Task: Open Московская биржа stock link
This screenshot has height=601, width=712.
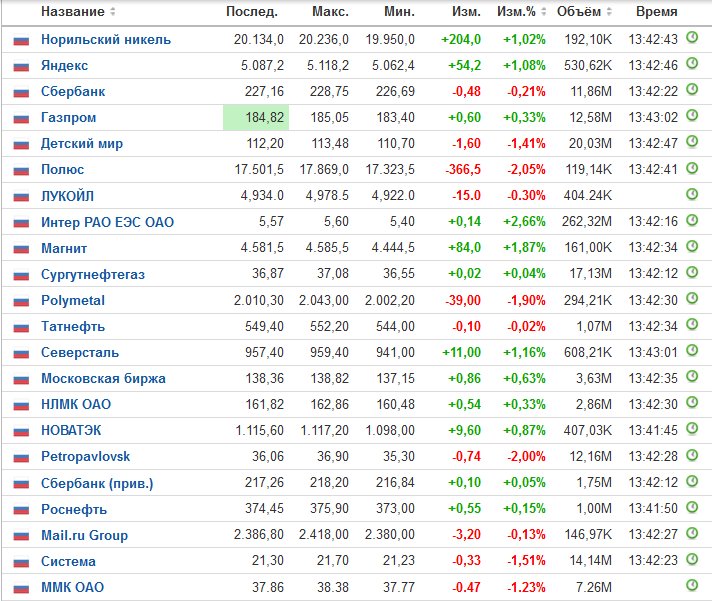Action: coord(104,379)
